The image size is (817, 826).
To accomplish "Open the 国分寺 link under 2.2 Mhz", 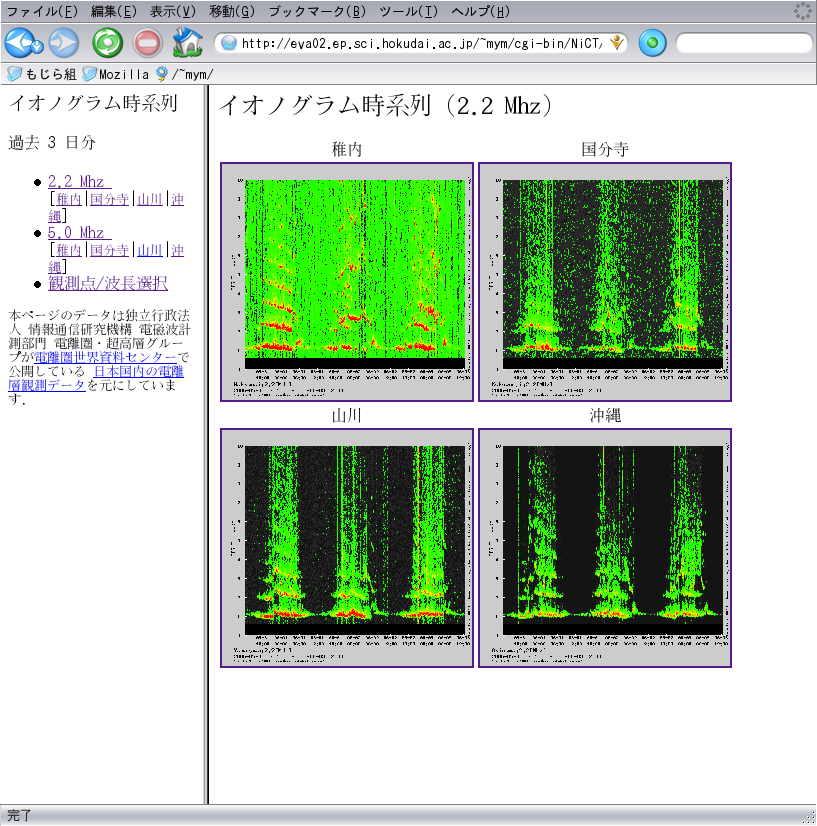I will click(x=109, y=199).
